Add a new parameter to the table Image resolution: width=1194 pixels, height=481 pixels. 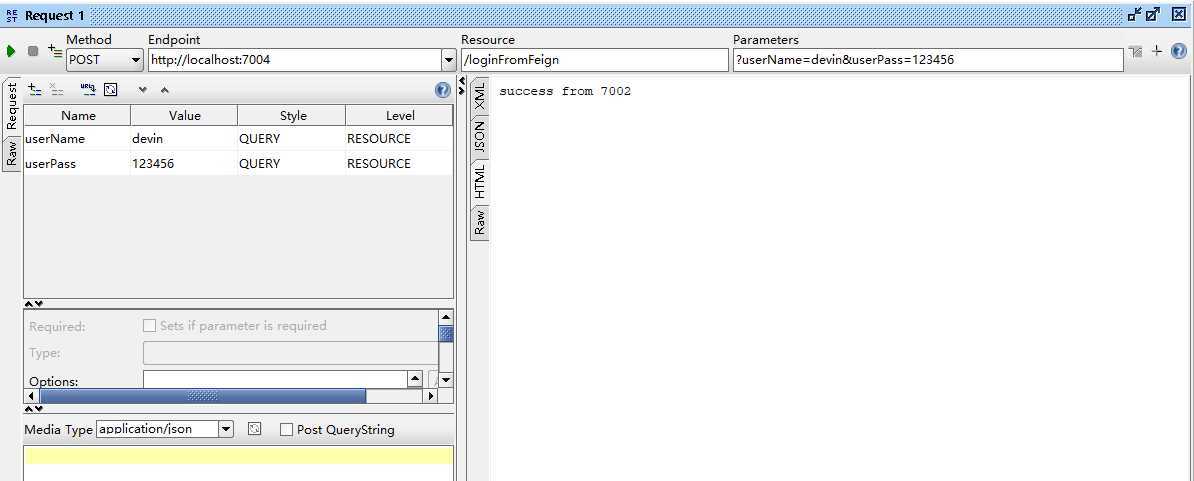point(34,90)
